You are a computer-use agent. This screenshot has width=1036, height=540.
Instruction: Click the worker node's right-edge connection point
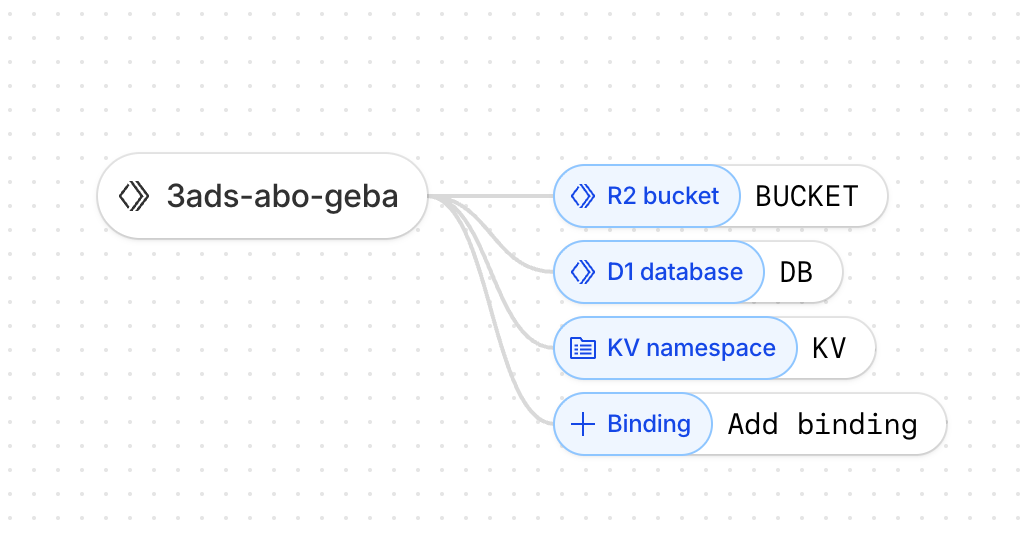[428, 196]
